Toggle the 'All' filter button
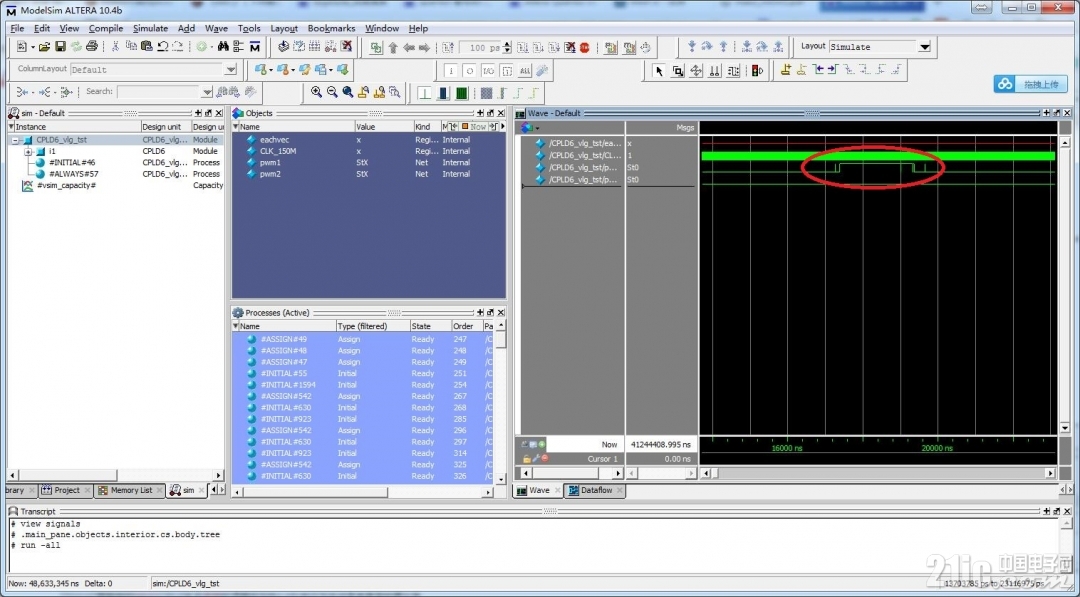The height and width of the screenshot is (597, 1080). [525, 70]
